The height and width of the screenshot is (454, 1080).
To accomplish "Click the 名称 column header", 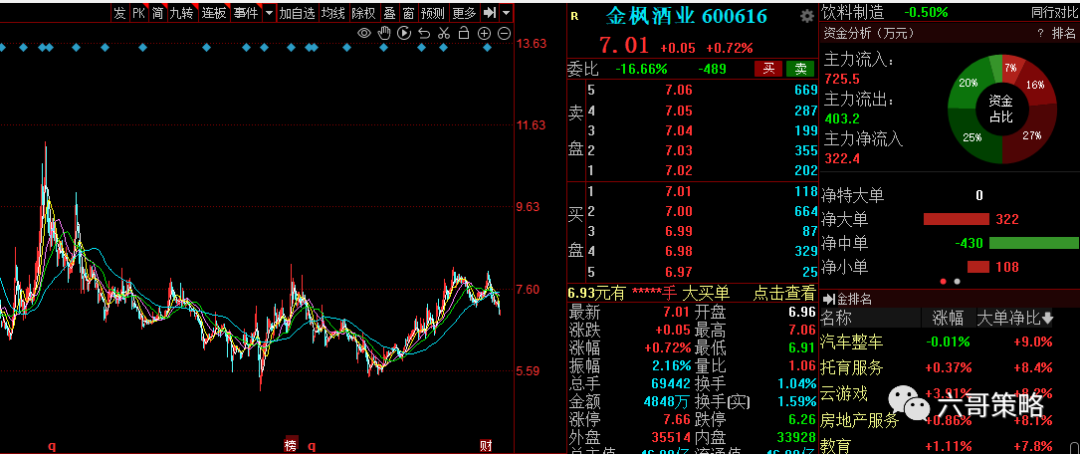I will click(836, 318).
